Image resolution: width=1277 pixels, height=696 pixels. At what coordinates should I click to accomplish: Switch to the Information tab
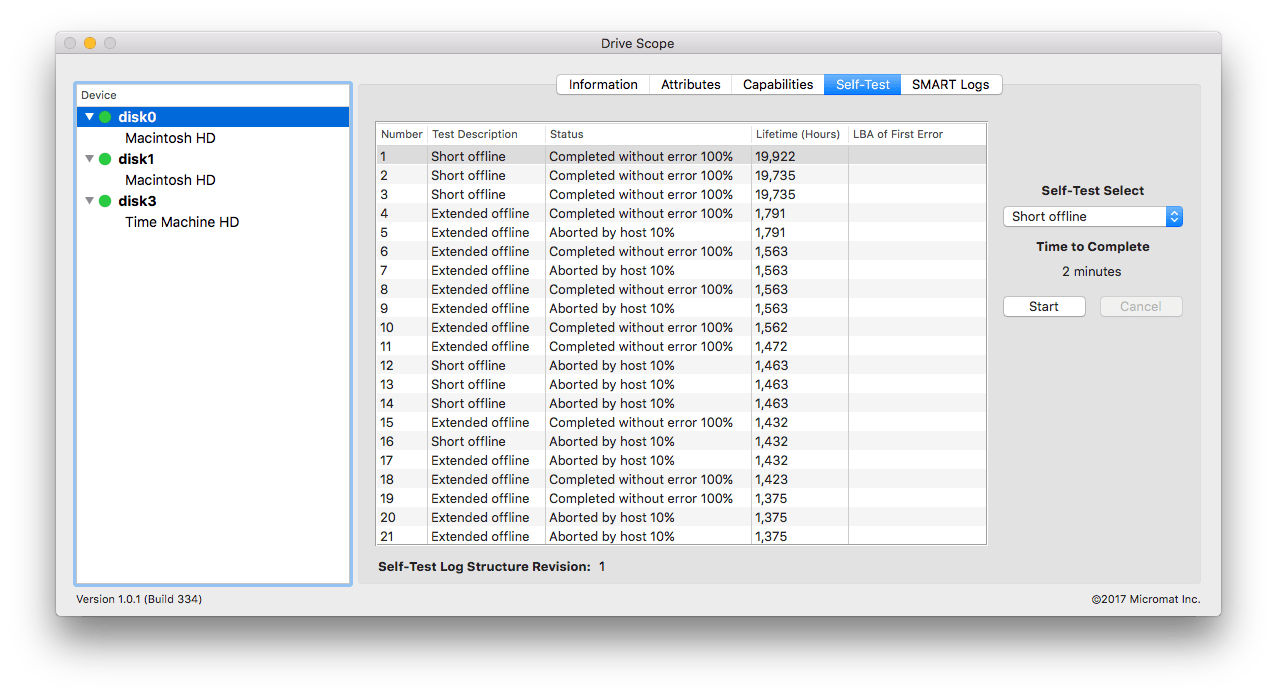click(x=603, y=85)
